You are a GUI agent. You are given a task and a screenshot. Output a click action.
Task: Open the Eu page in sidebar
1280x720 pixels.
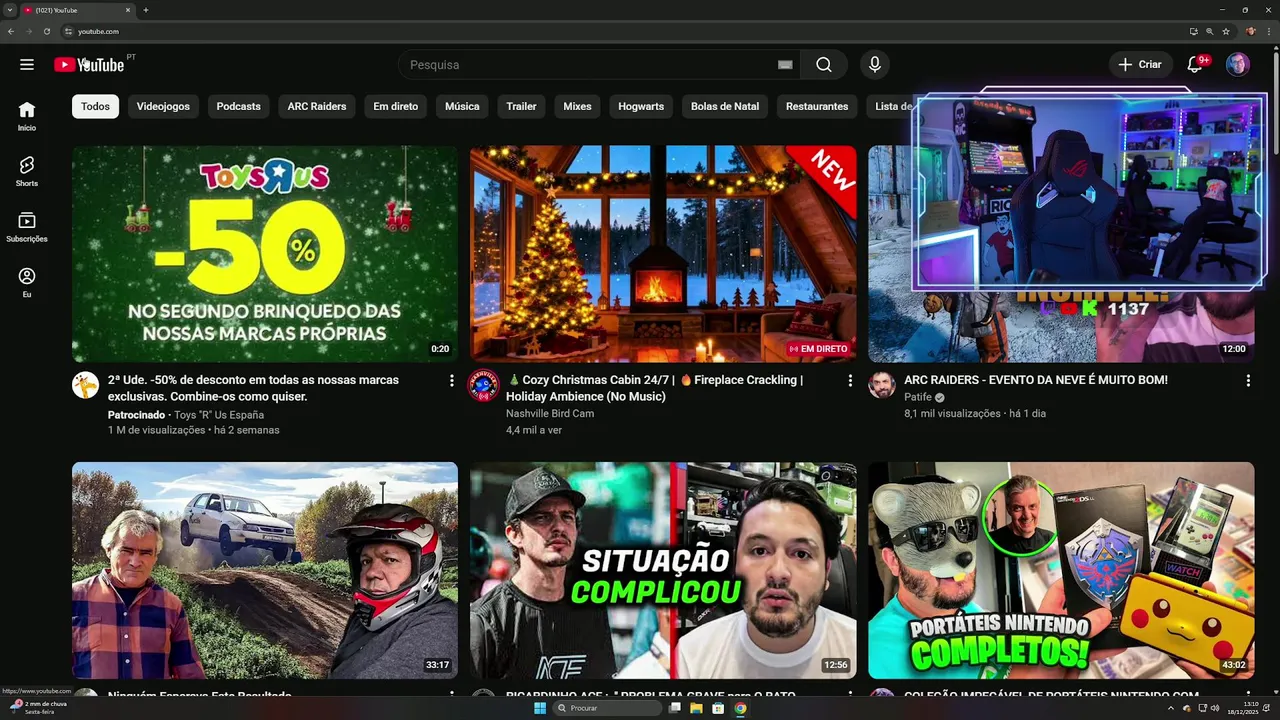click(27, 282)
